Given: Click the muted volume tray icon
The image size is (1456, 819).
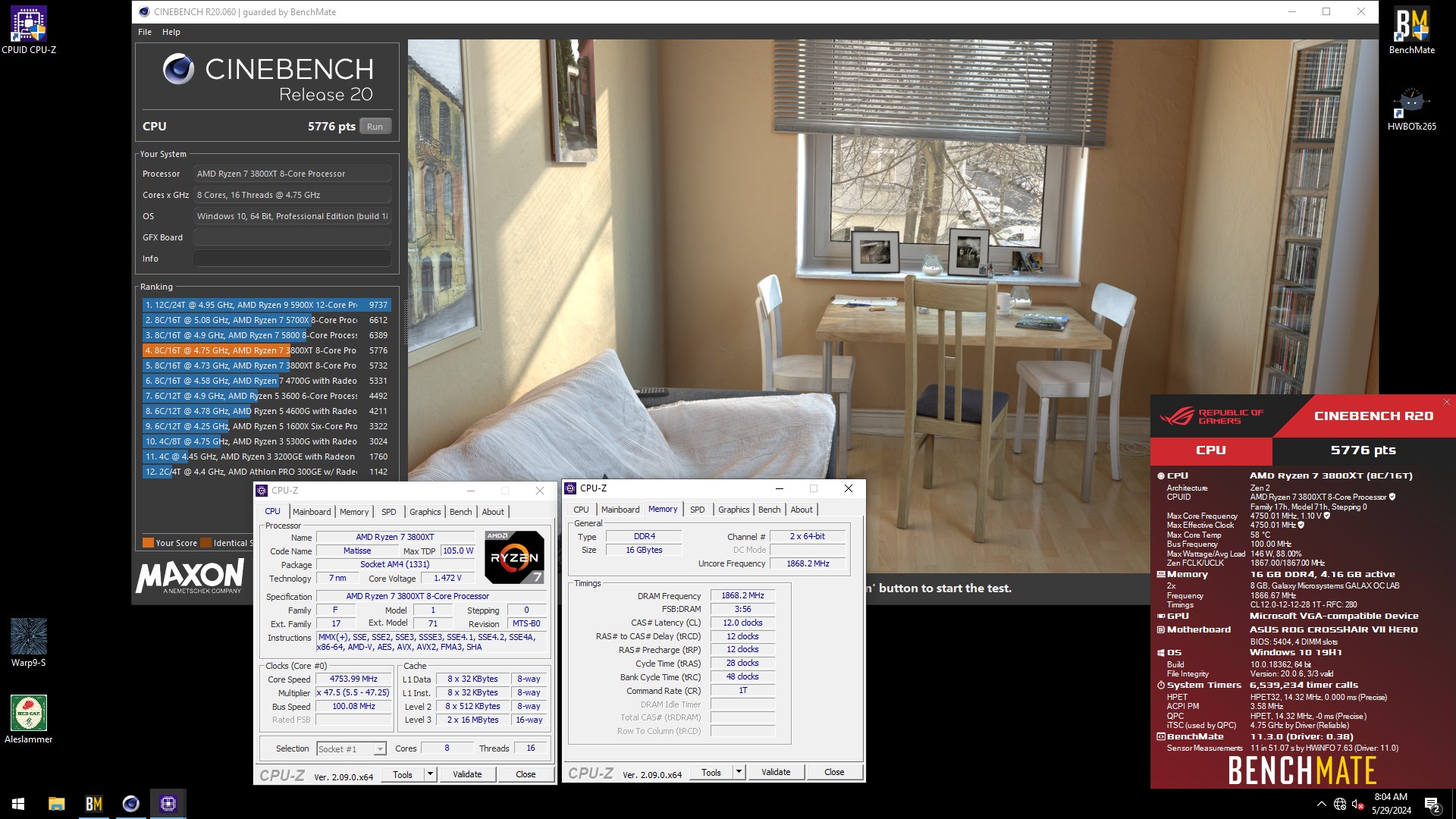Looking at the screenshot, I should [1358, 804].
